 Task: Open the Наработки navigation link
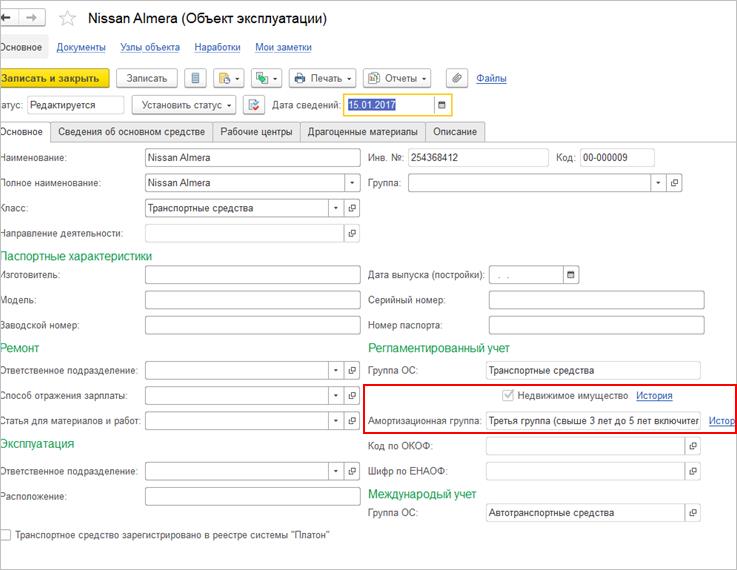pos(217,47)
